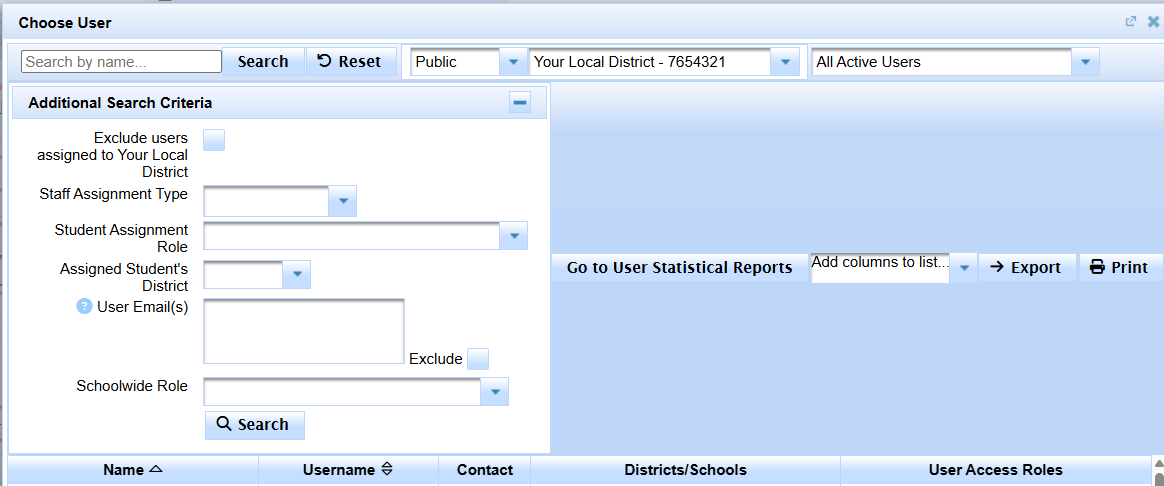1164x486 pixels.
Task: Open the Add columns to list dropdown
Action: [x=964, y=268]
